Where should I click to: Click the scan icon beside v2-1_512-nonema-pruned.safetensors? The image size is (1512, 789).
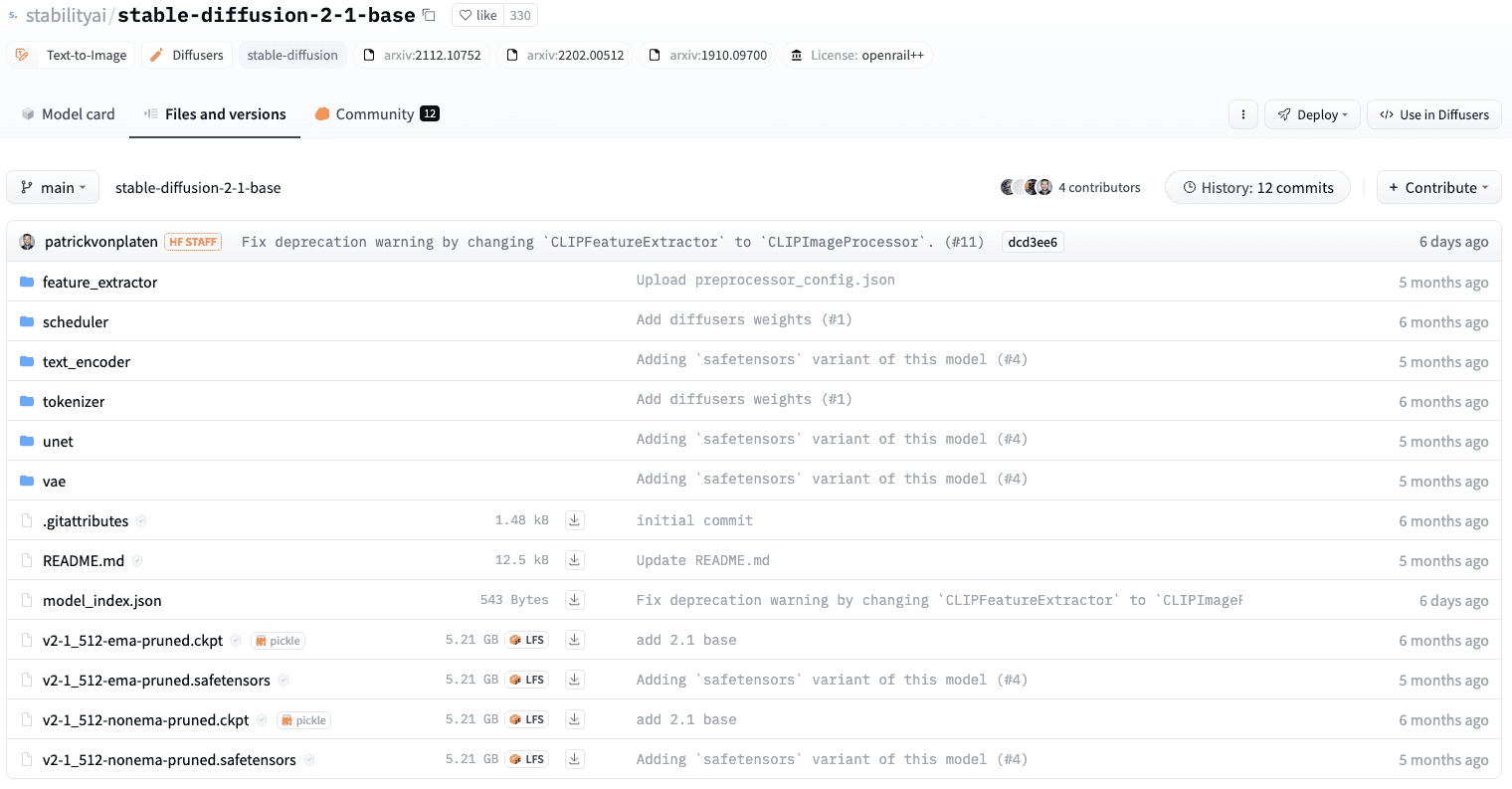tap(309, 760)
